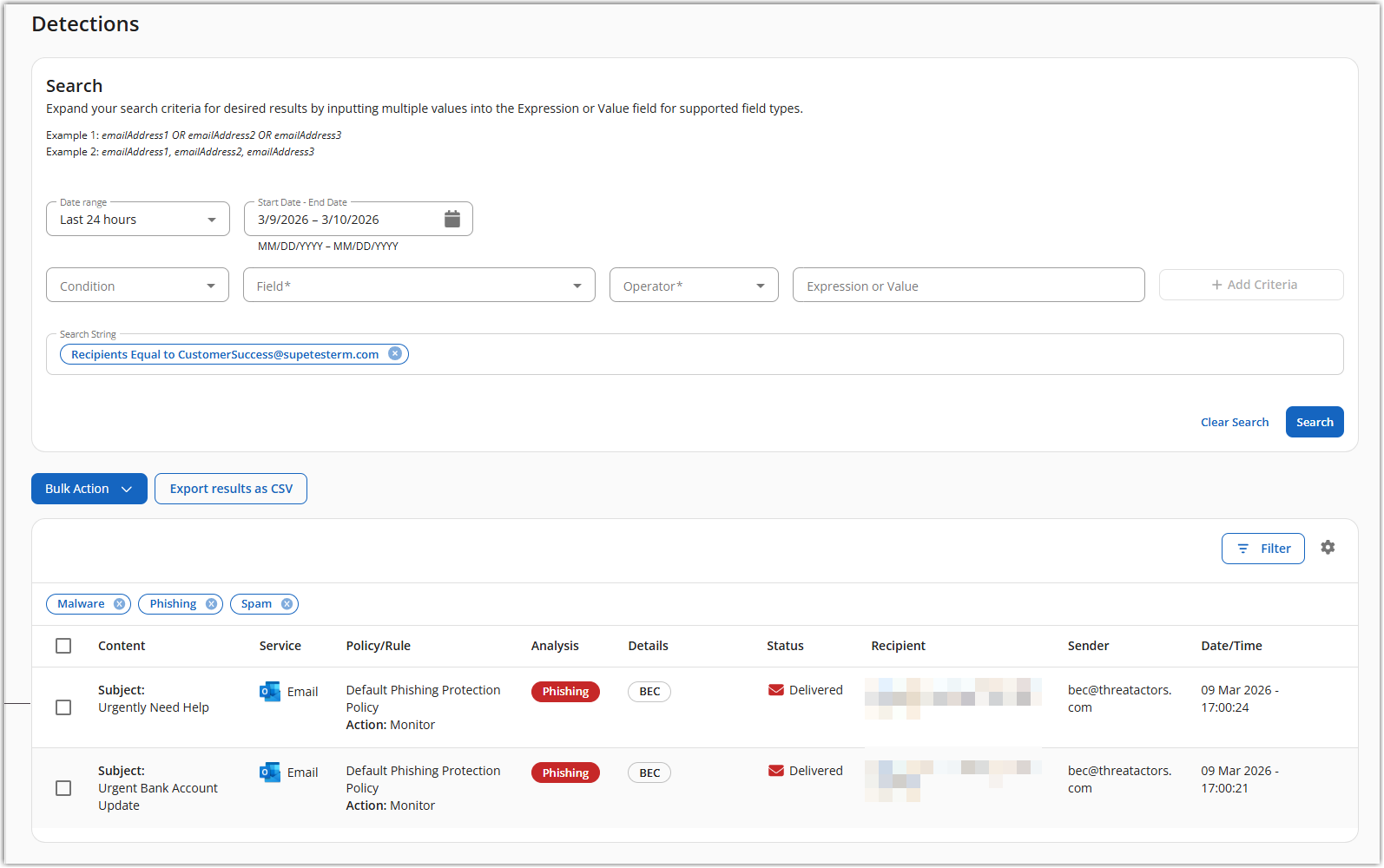1384x868 pixels.
Task: Remove the Recipients search string chip
Action: tap(395, 354)
